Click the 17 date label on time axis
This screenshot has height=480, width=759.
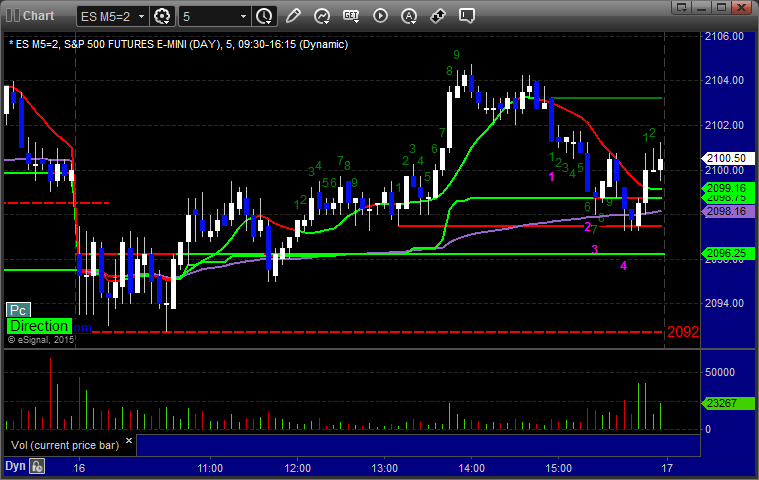[667, 468]
